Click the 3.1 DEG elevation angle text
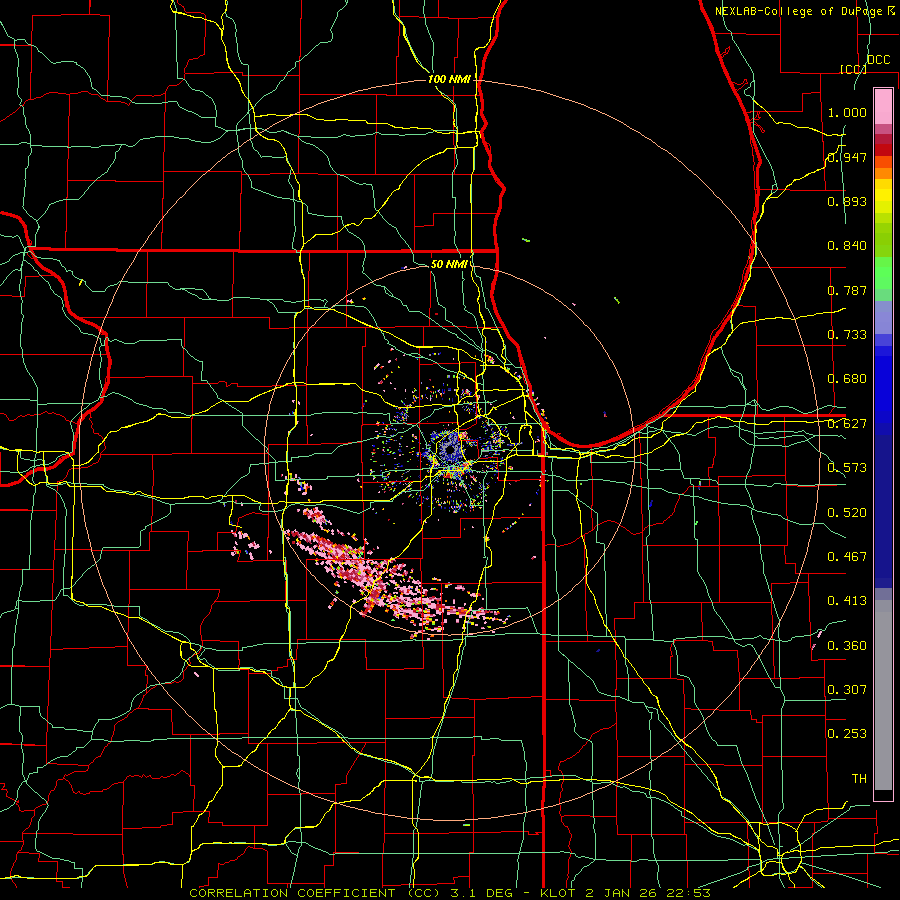Screen dimensions: 900x900 click(482, 893)
